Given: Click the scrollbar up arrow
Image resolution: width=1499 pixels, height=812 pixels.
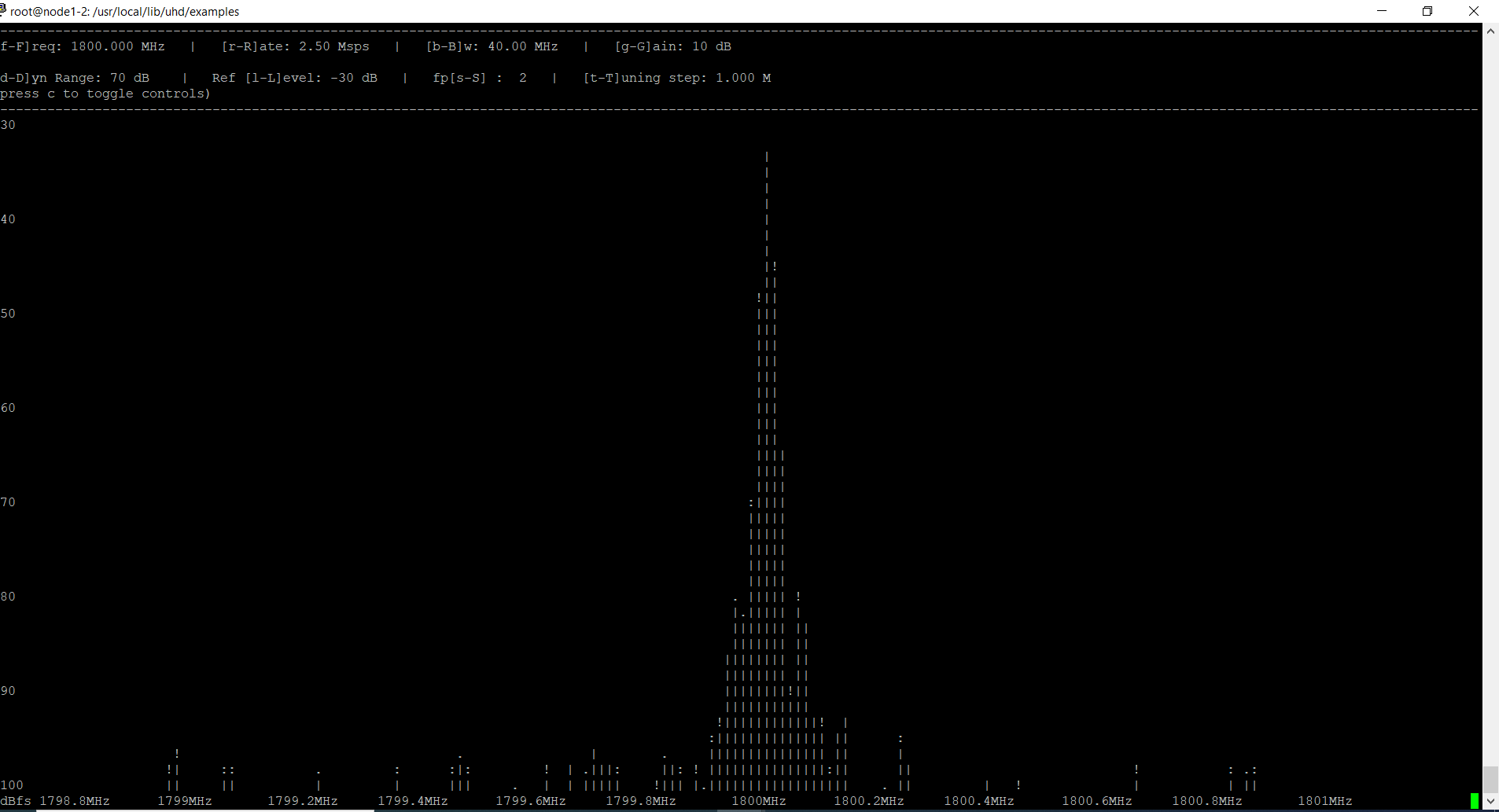Looking at the screenshot, I should [x=1490, y=31].
